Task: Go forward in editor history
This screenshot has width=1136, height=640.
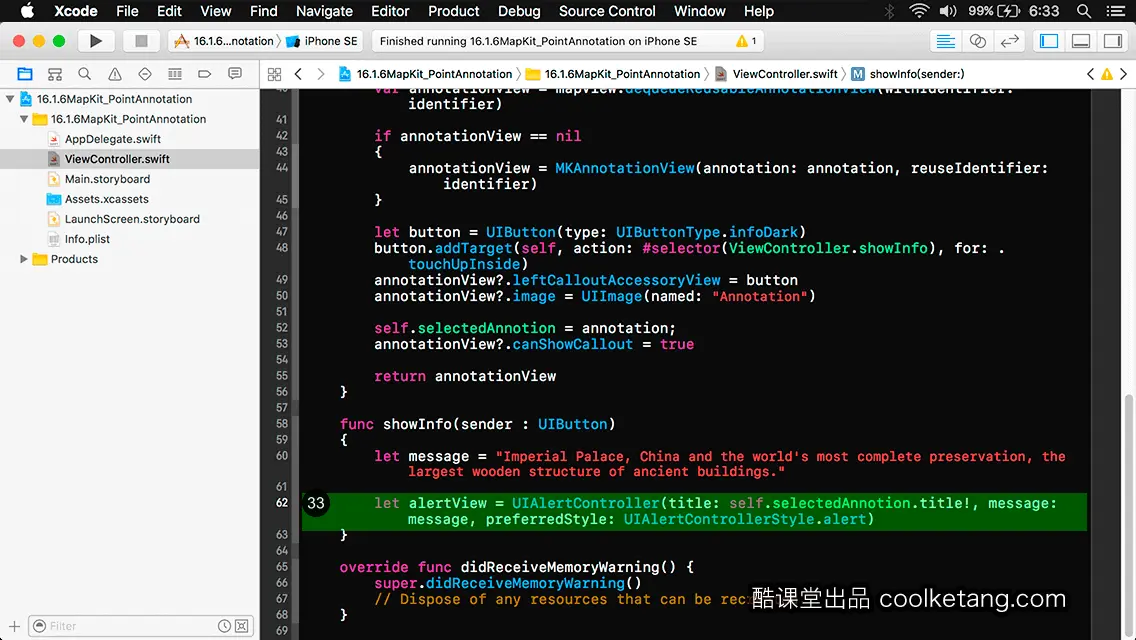Action: coord(321,74)
